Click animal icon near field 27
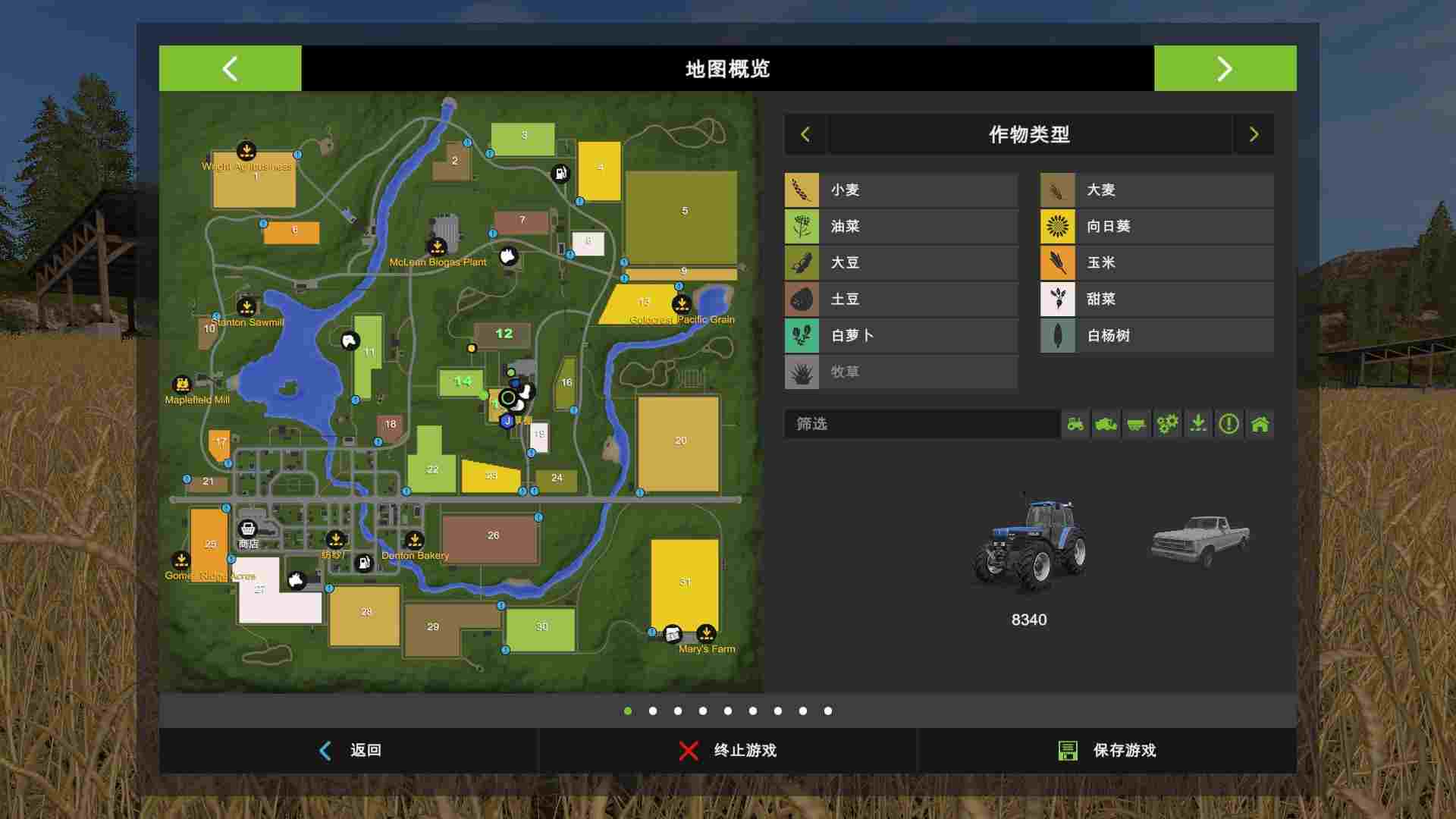 tap(297, 581)
